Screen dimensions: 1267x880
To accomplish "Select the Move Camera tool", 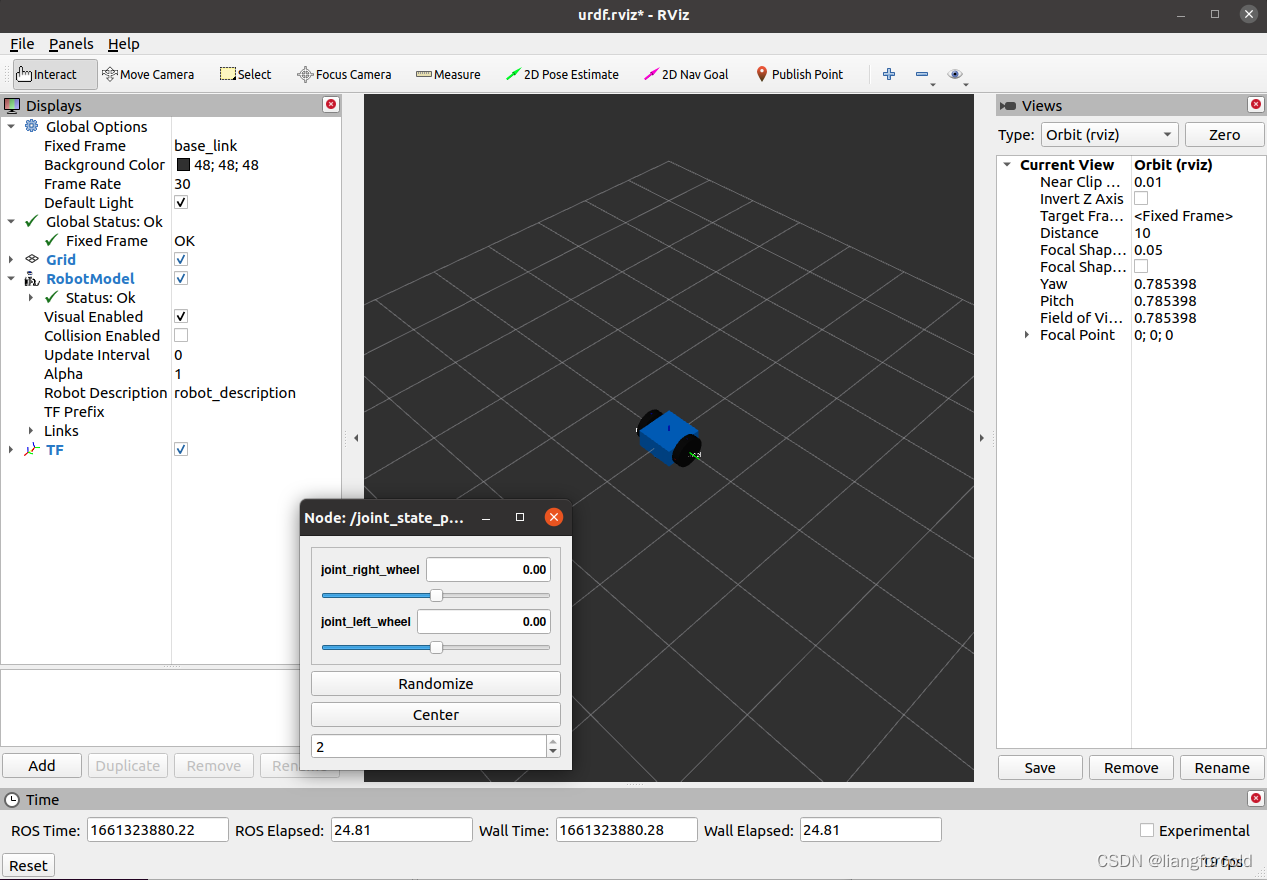I will (148, 74).
